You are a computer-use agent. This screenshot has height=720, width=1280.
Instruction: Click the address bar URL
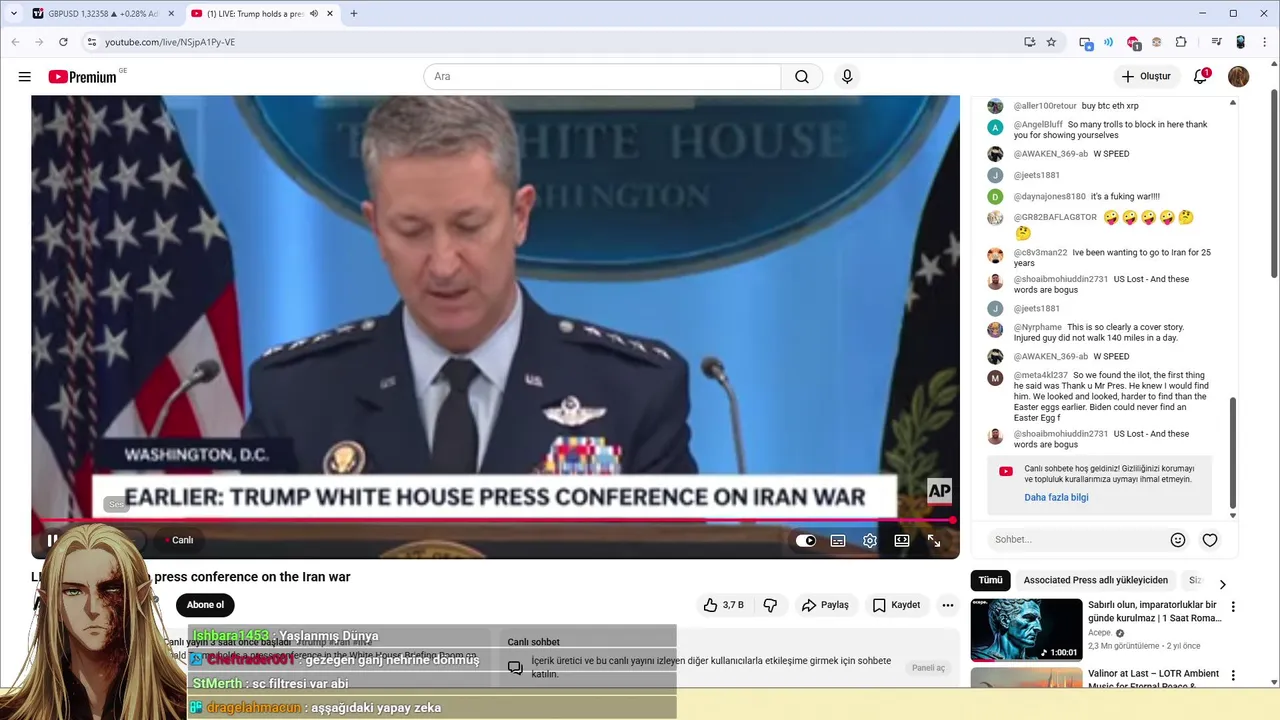tap(170, 42)
